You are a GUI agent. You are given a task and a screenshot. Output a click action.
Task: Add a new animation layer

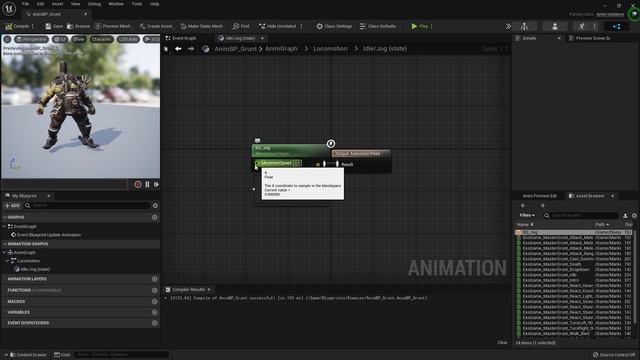pos(155,279)
